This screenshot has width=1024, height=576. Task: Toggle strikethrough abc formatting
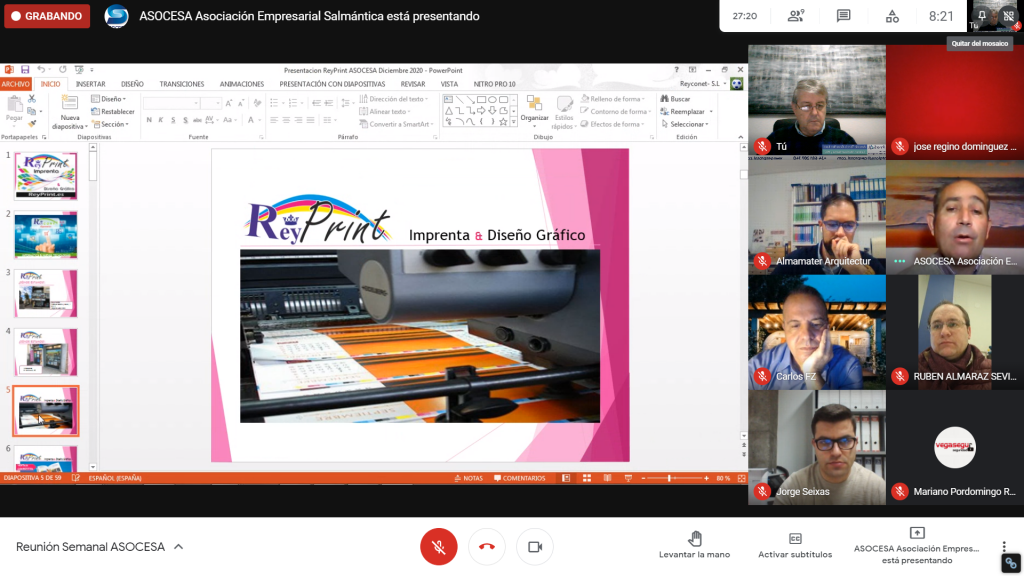(197, 120)
